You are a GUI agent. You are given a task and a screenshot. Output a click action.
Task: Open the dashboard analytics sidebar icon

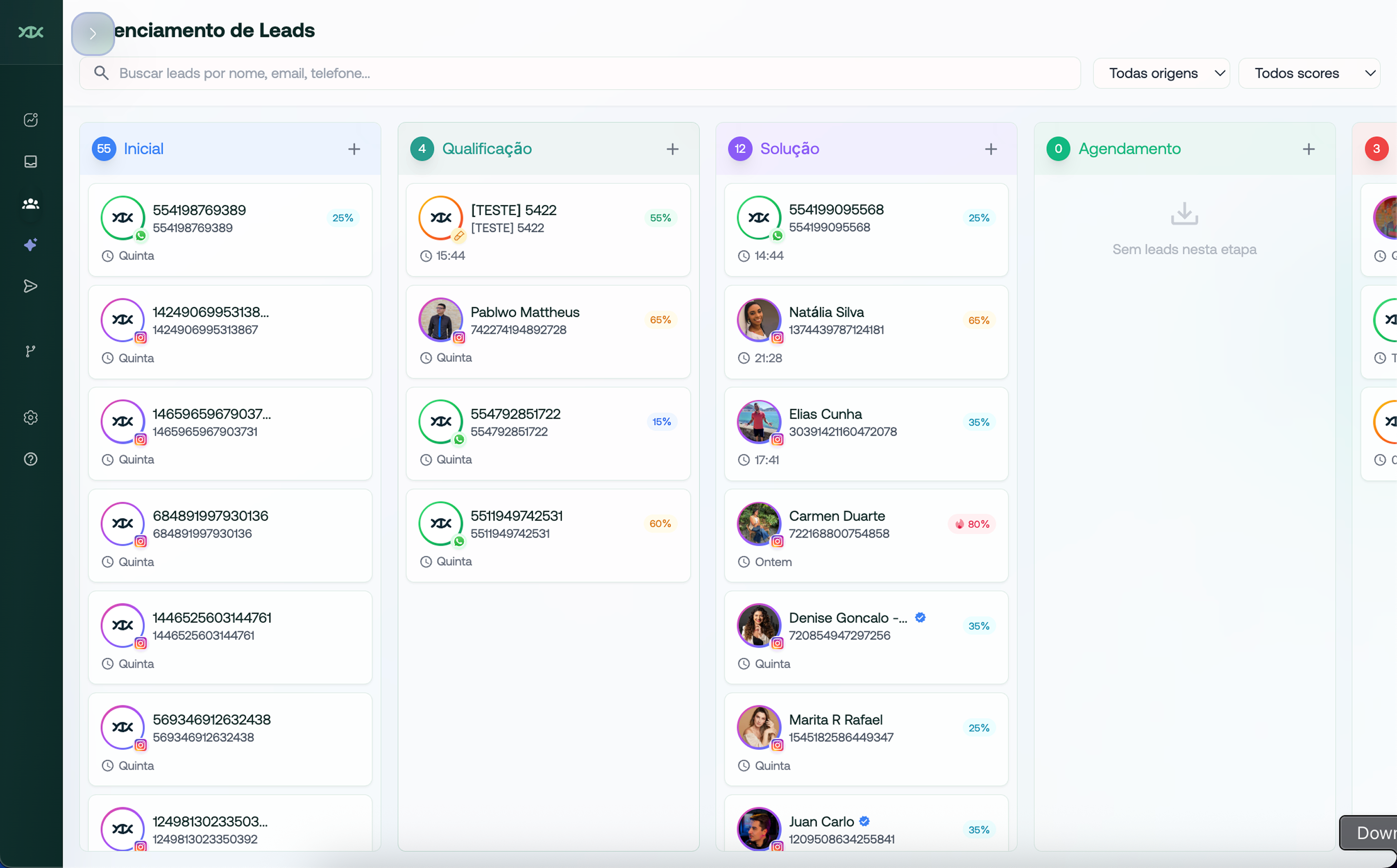[x=31, y=120]
